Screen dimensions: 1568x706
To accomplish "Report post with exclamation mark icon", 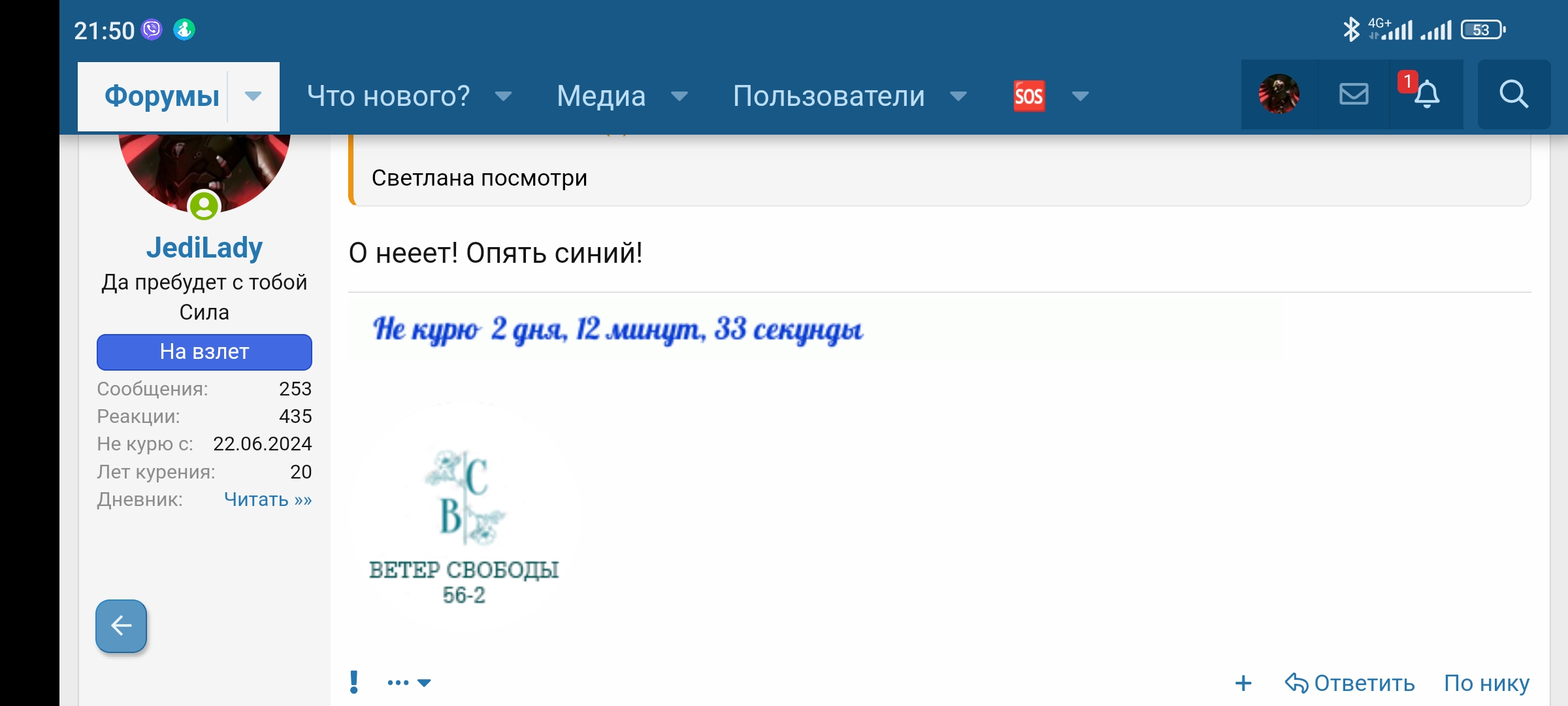I will click(354, 682).
